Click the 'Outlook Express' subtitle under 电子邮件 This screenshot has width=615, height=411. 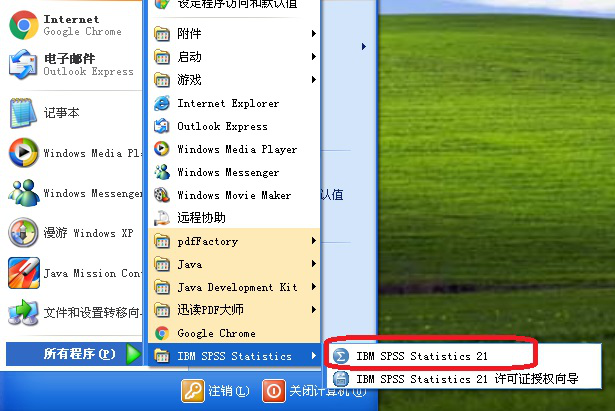88,71
